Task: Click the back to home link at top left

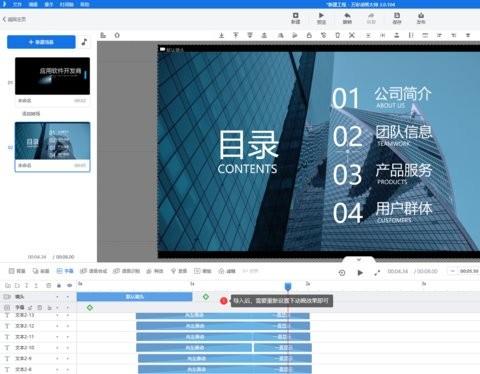Action: pos(14,19)
